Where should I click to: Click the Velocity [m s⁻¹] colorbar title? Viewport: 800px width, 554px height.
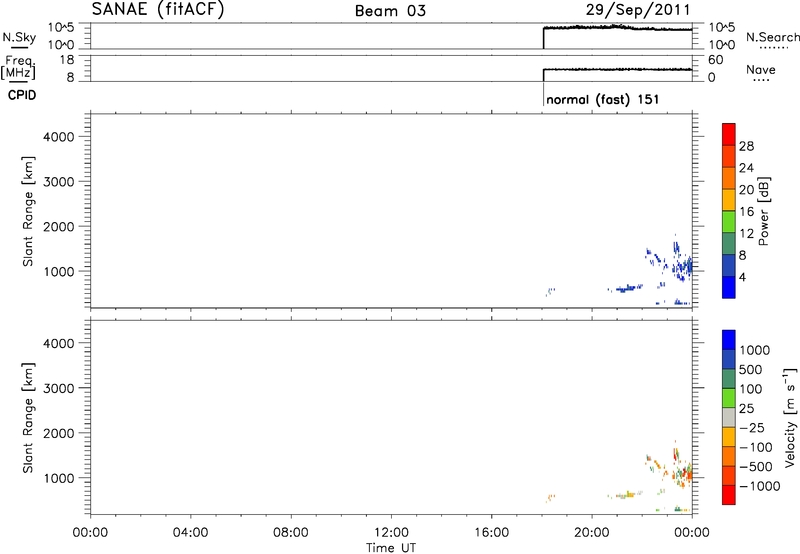tap(790, 417)
